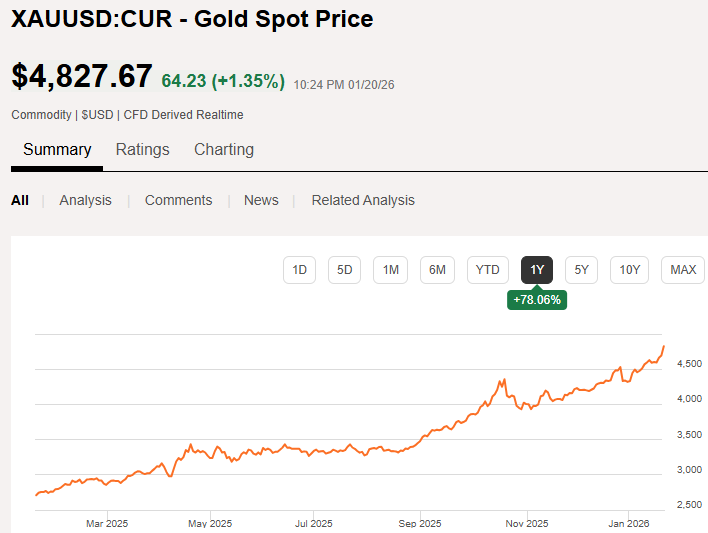
Task: Click the +78.06% performance badge
Action: click(537, 300)
